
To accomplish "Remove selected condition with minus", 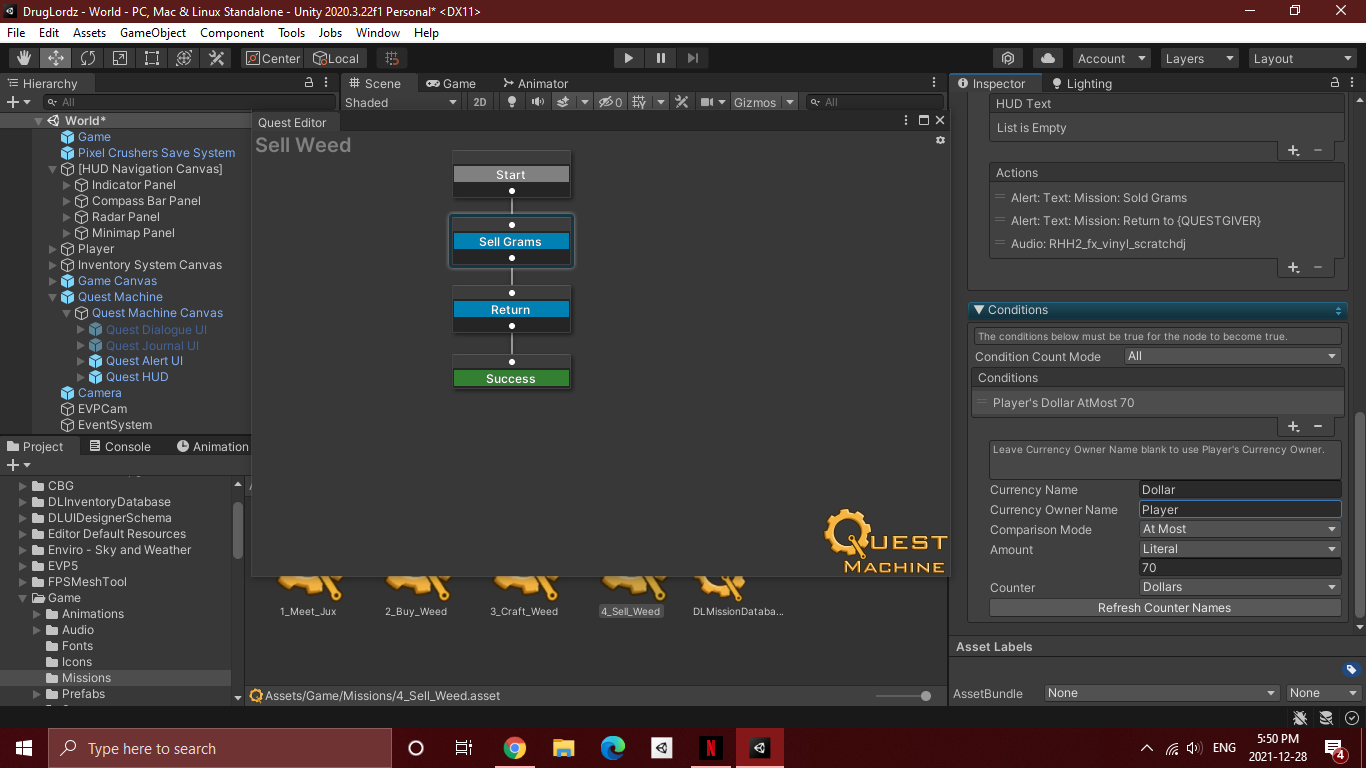I will tap(1318, 426).
